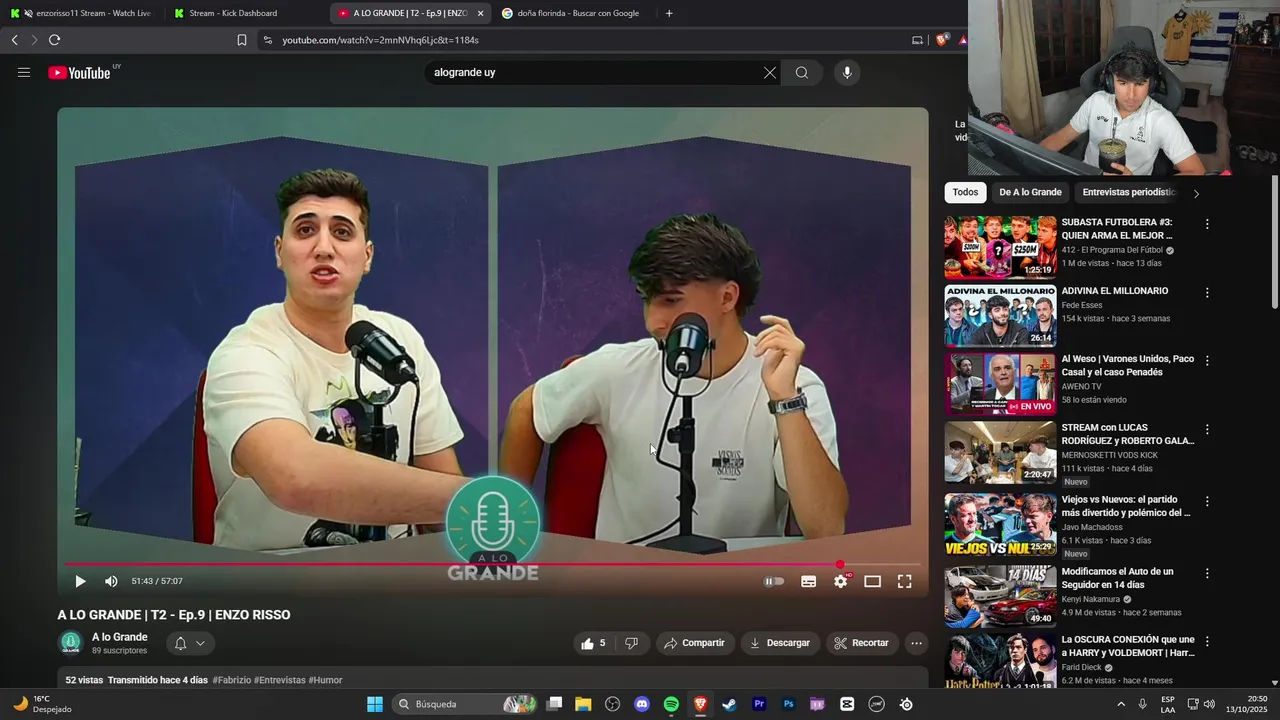Screen dimensions: 1280x720
Task: Open the SUBASTA FUTBOLERA #3 thumbnail
Action: (1000, 247)
